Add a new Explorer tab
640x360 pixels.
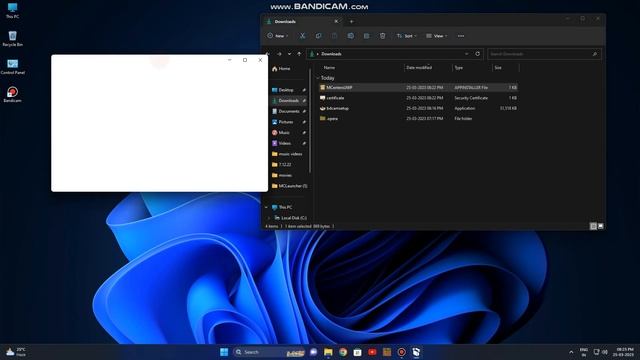[351, 22]
